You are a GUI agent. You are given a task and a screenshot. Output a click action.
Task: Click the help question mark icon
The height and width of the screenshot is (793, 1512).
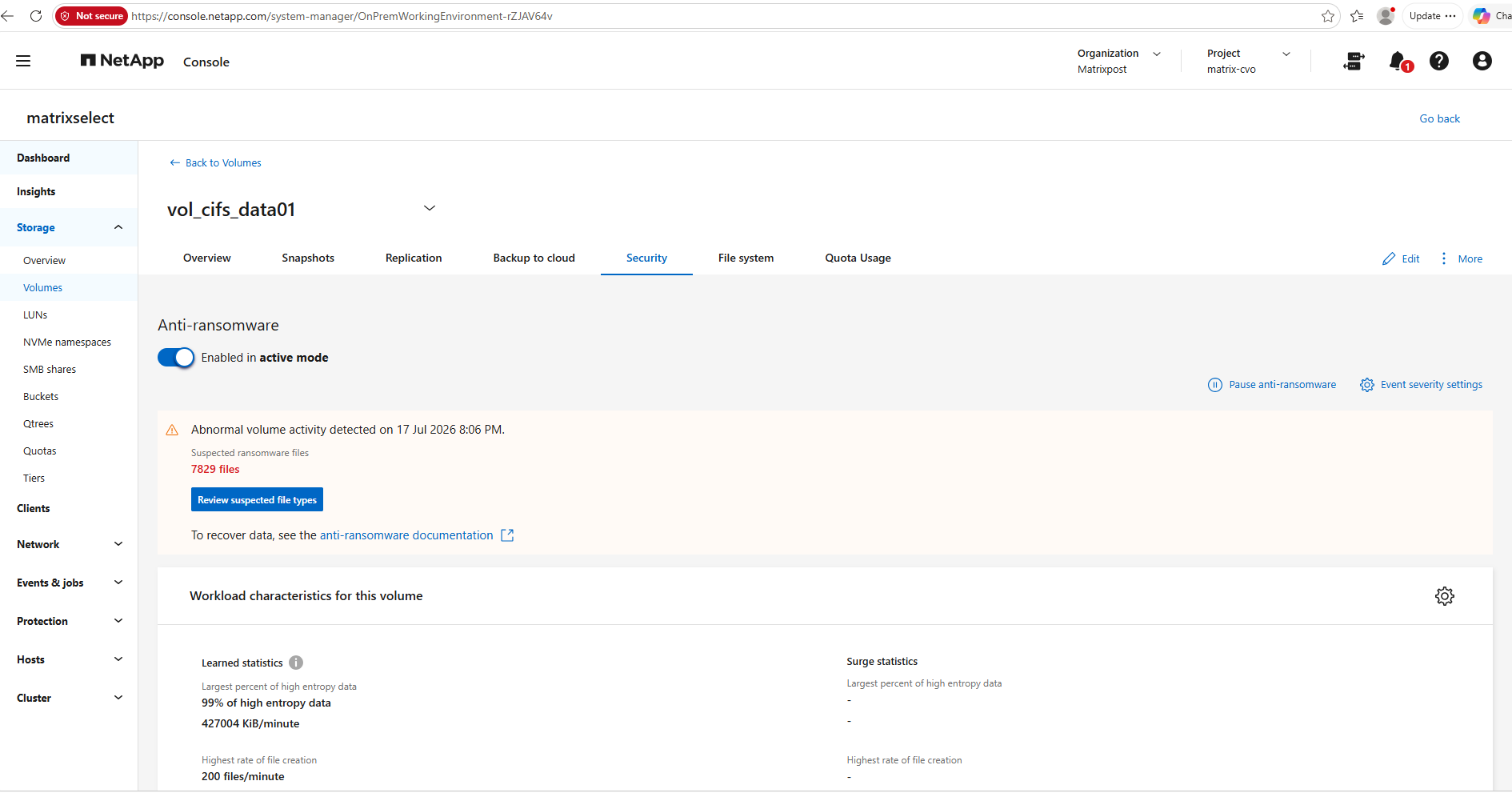click(x=1439, y=61)
